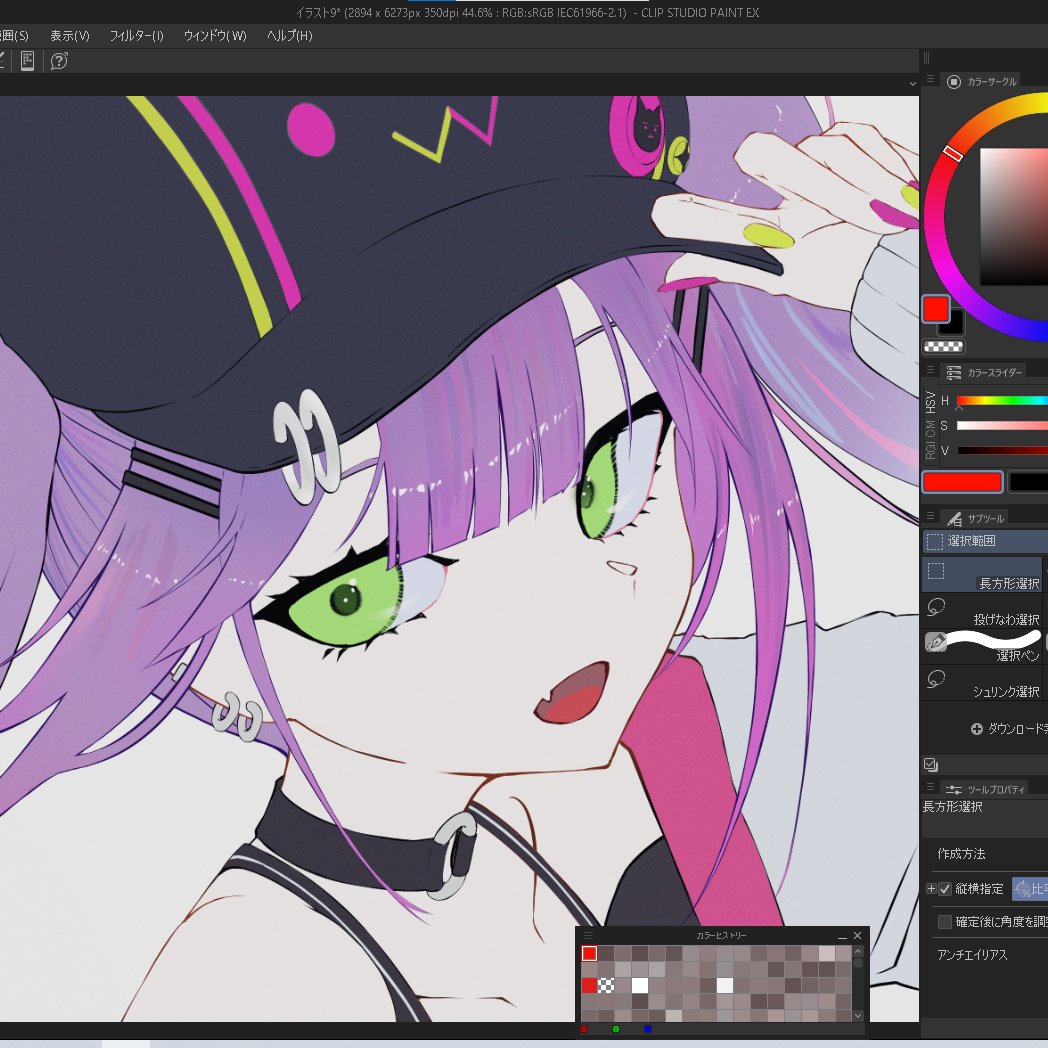Select the RGB color mode tab
1048x1048 pixels.
(930, 449)
